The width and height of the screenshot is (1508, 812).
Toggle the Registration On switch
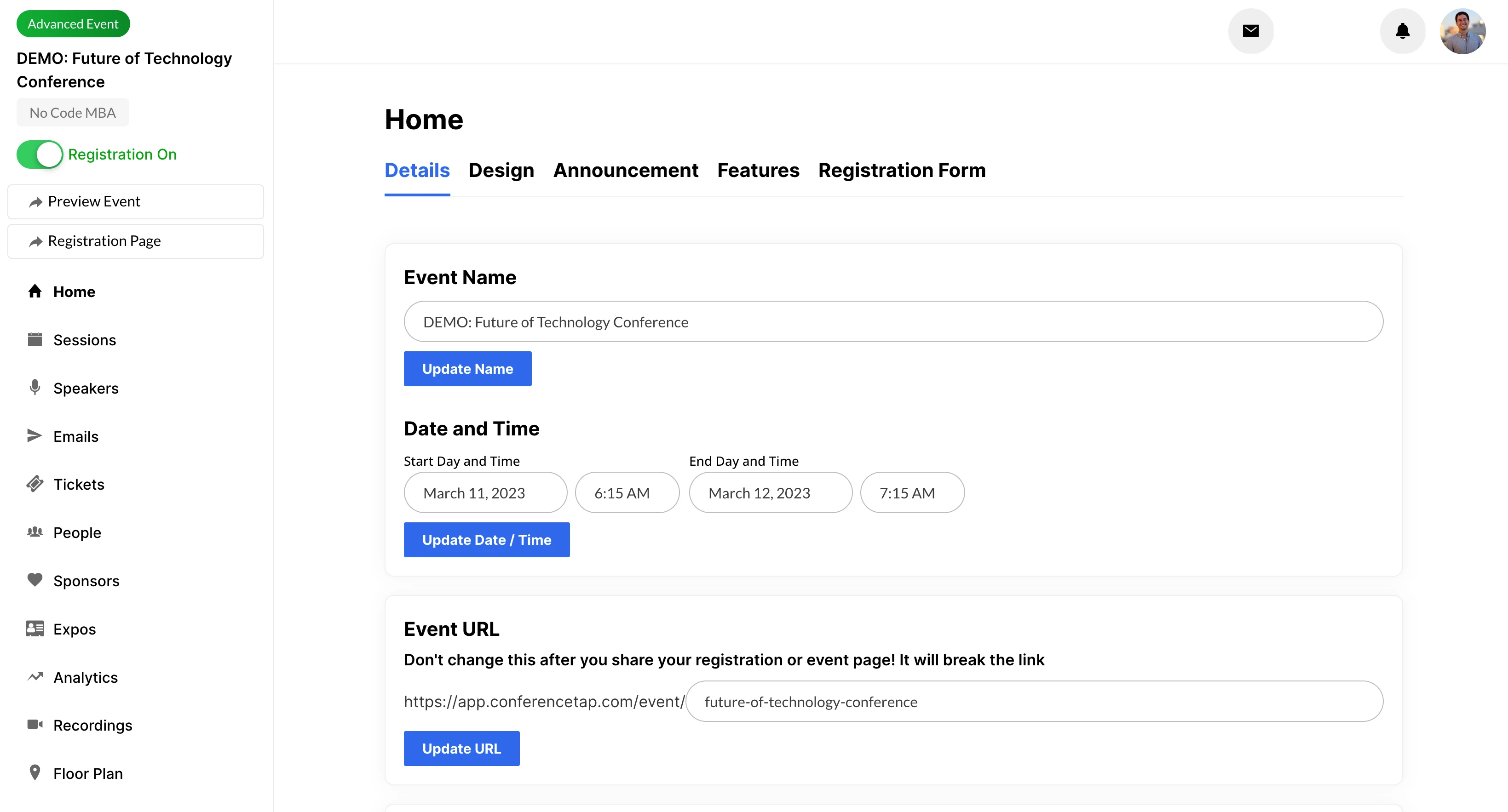tap(39, 154)
